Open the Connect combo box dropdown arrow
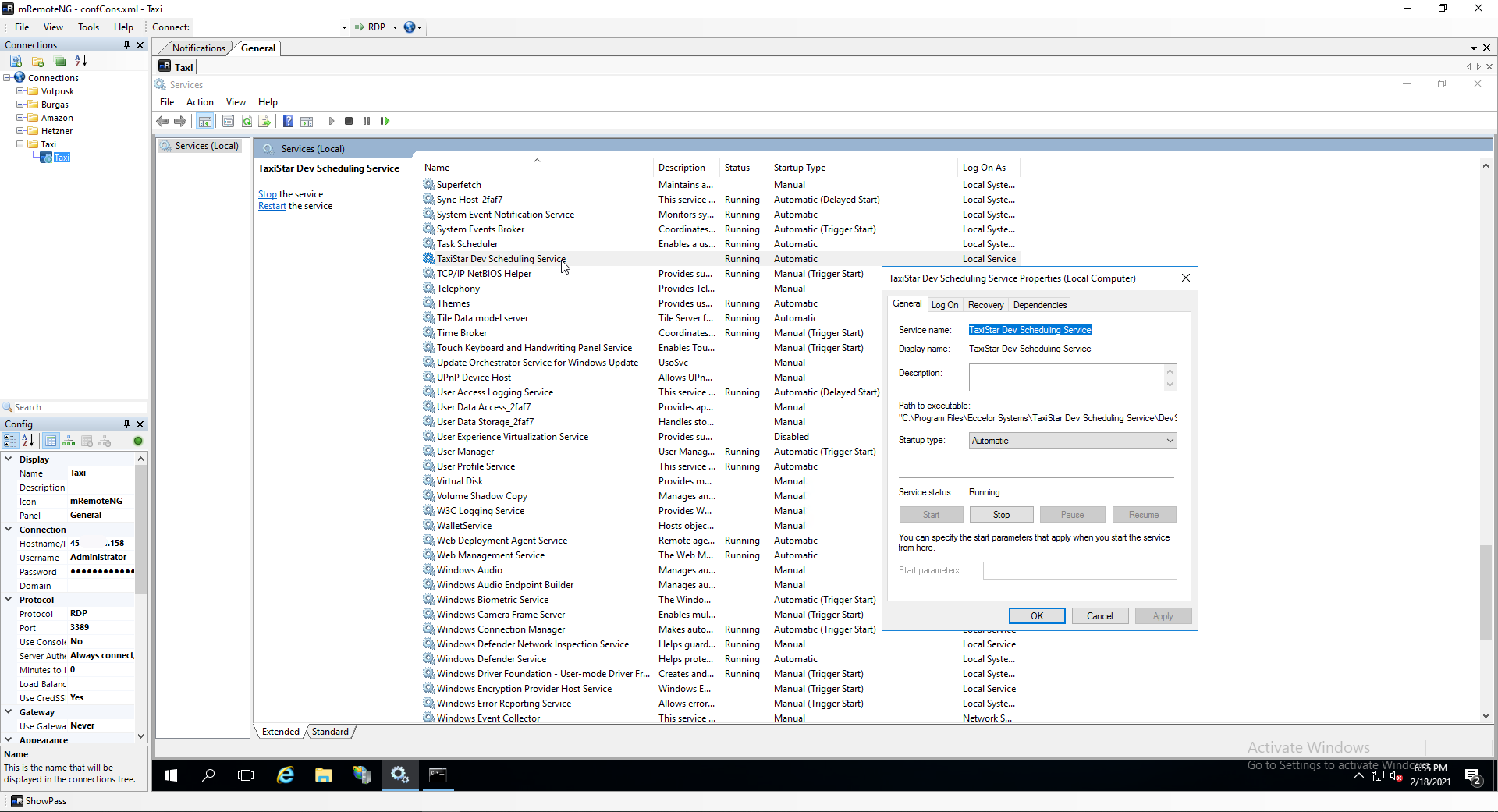Viewport: 1498px width, 812px height. pos(344,27)
